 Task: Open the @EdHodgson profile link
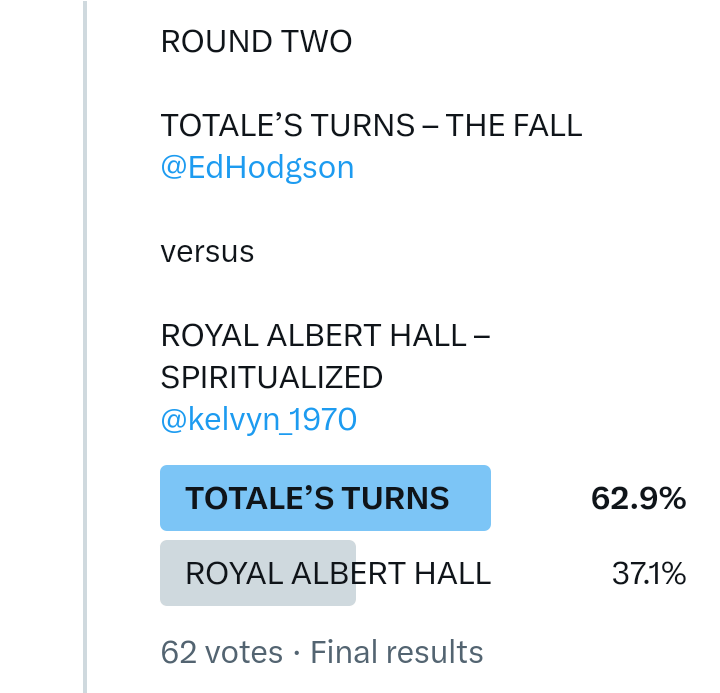257,167
